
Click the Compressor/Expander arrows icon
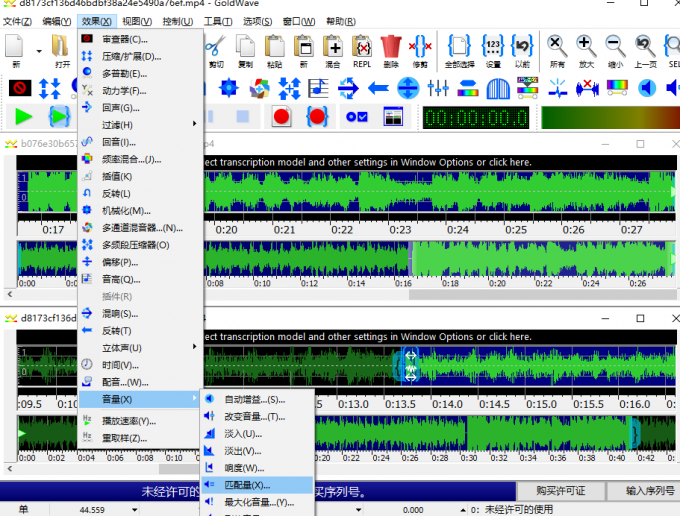pos(49,88)
